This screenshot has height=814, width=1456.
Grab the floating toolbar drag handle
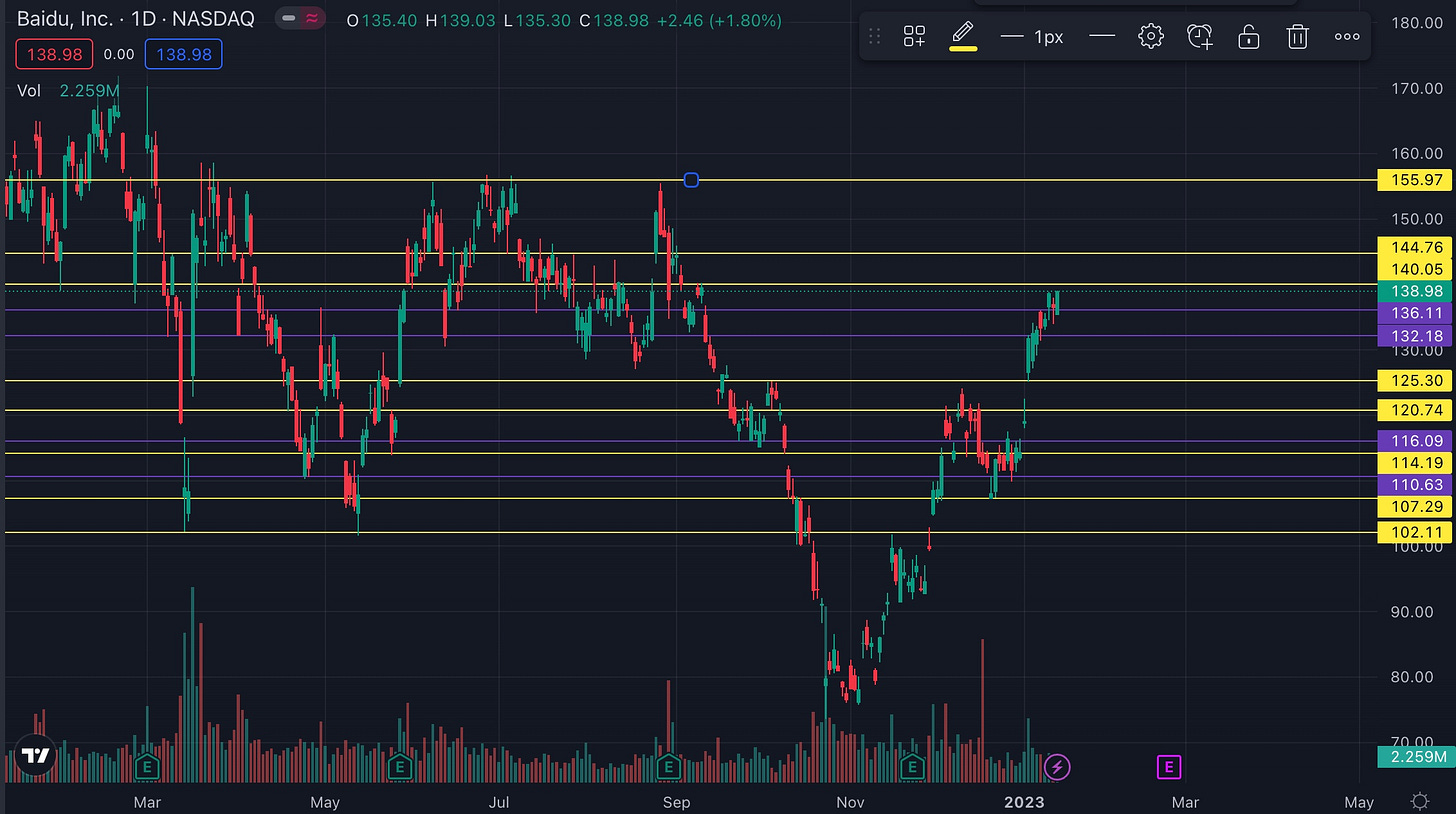click(875, 37)
